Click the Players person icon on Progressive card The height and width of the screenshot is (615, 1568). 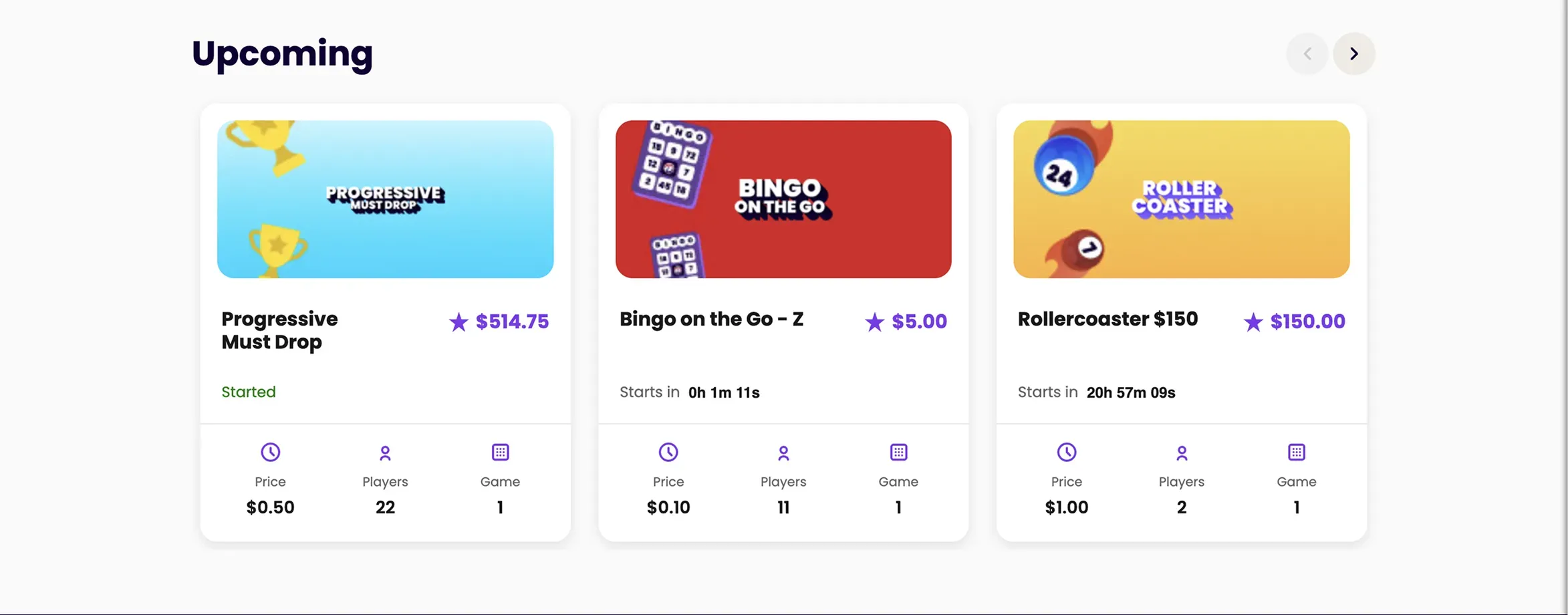[385, 453]
